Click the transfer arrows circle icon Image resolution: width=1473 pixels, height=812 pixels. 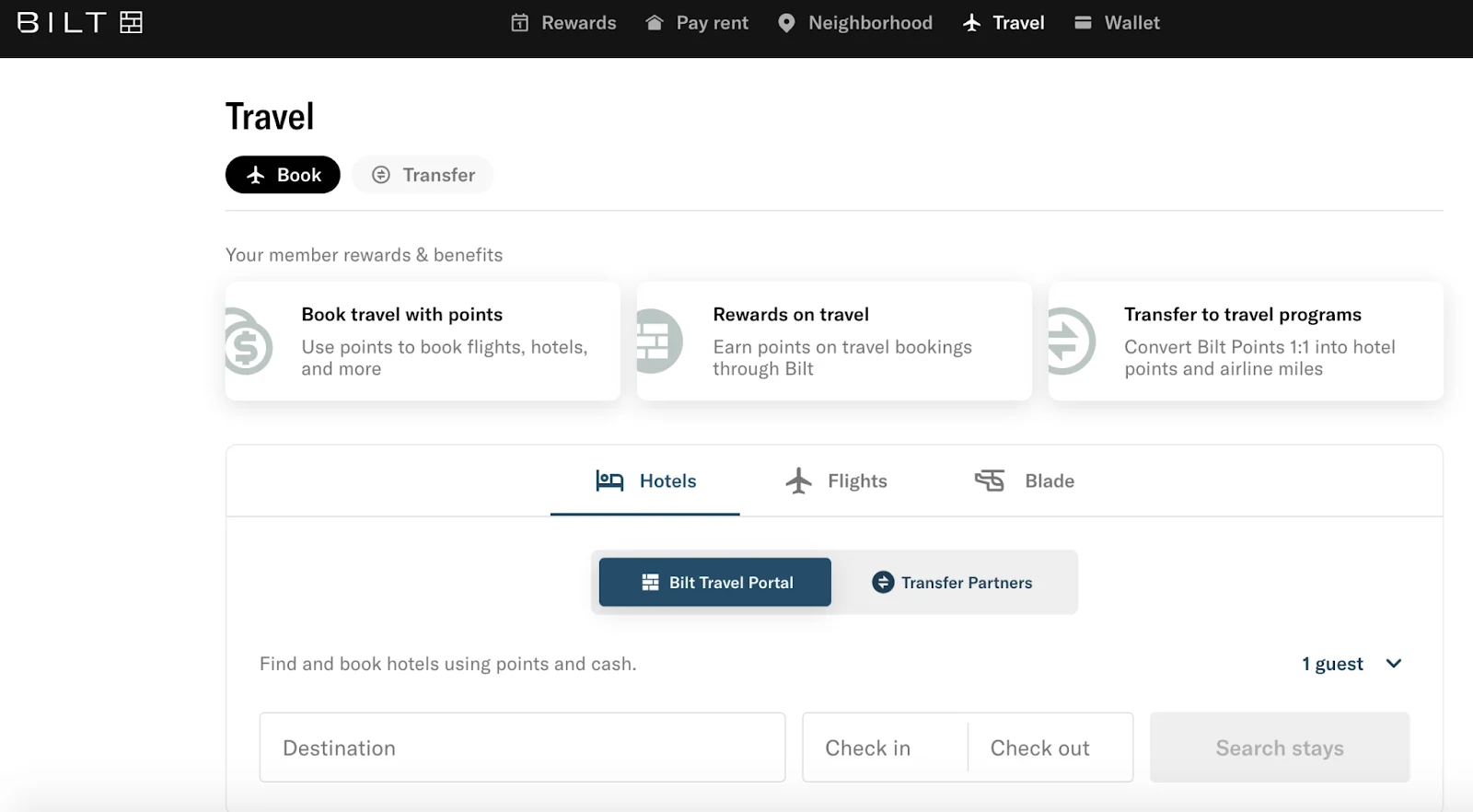point(1072,342)
